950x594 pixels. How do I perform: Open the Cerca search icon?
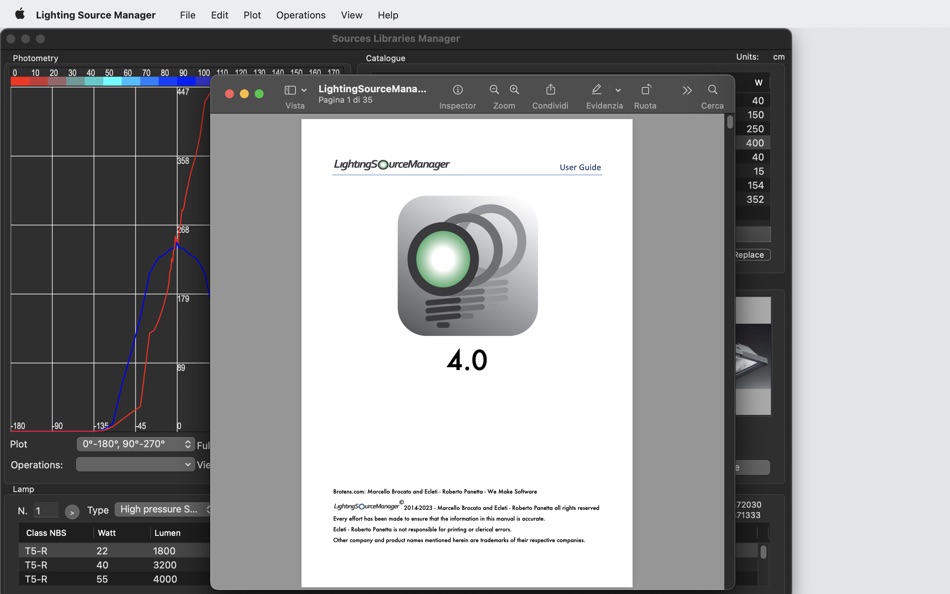click(712, 90)
